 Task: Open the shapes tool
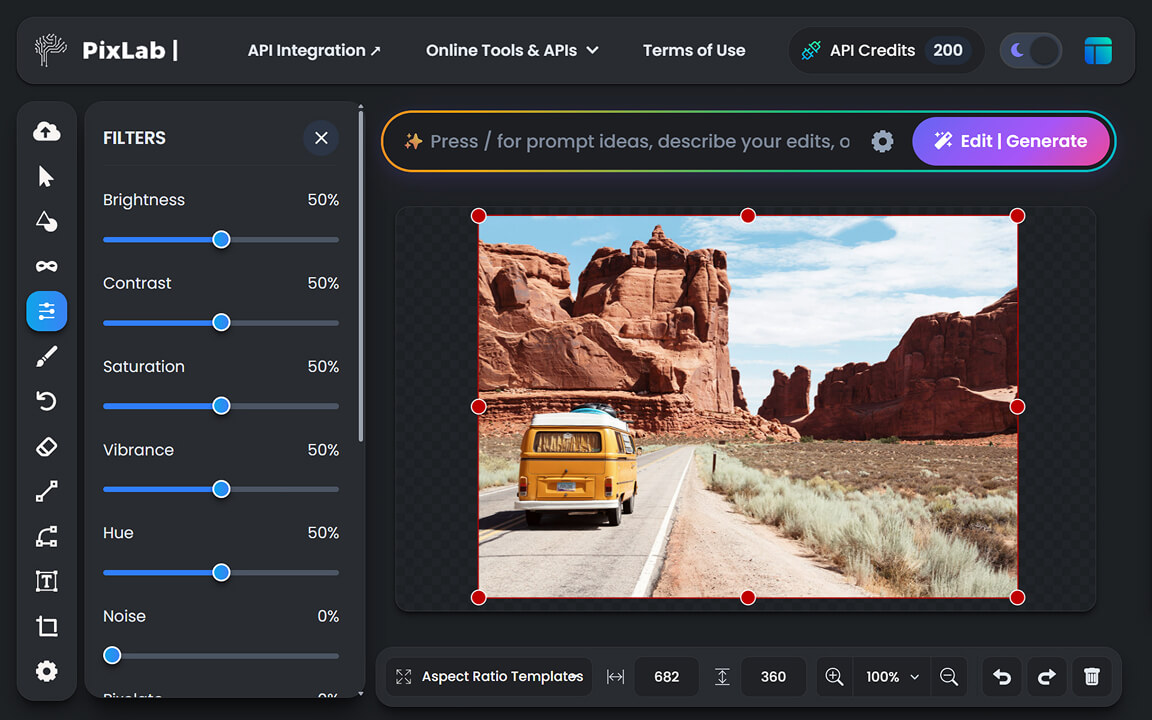point(46,221)
